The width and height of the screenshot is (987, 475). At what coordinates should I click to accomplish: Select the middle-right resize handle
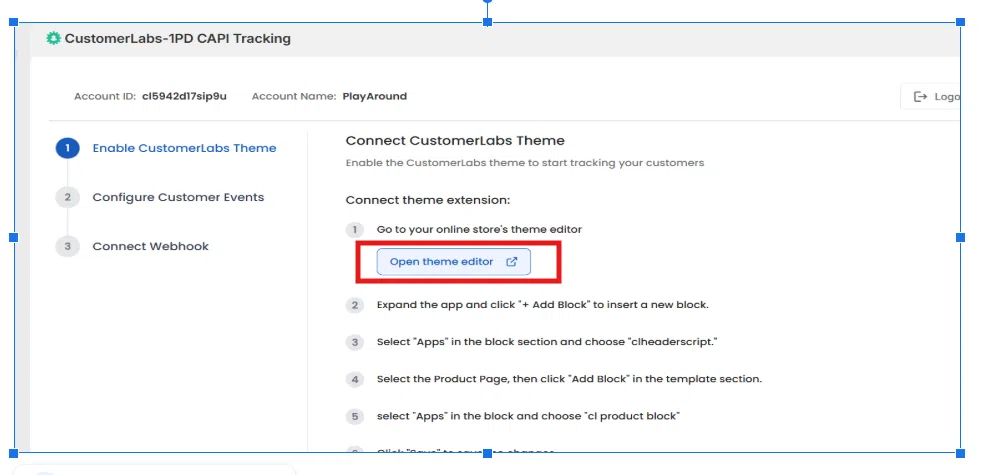coord(960,238)
